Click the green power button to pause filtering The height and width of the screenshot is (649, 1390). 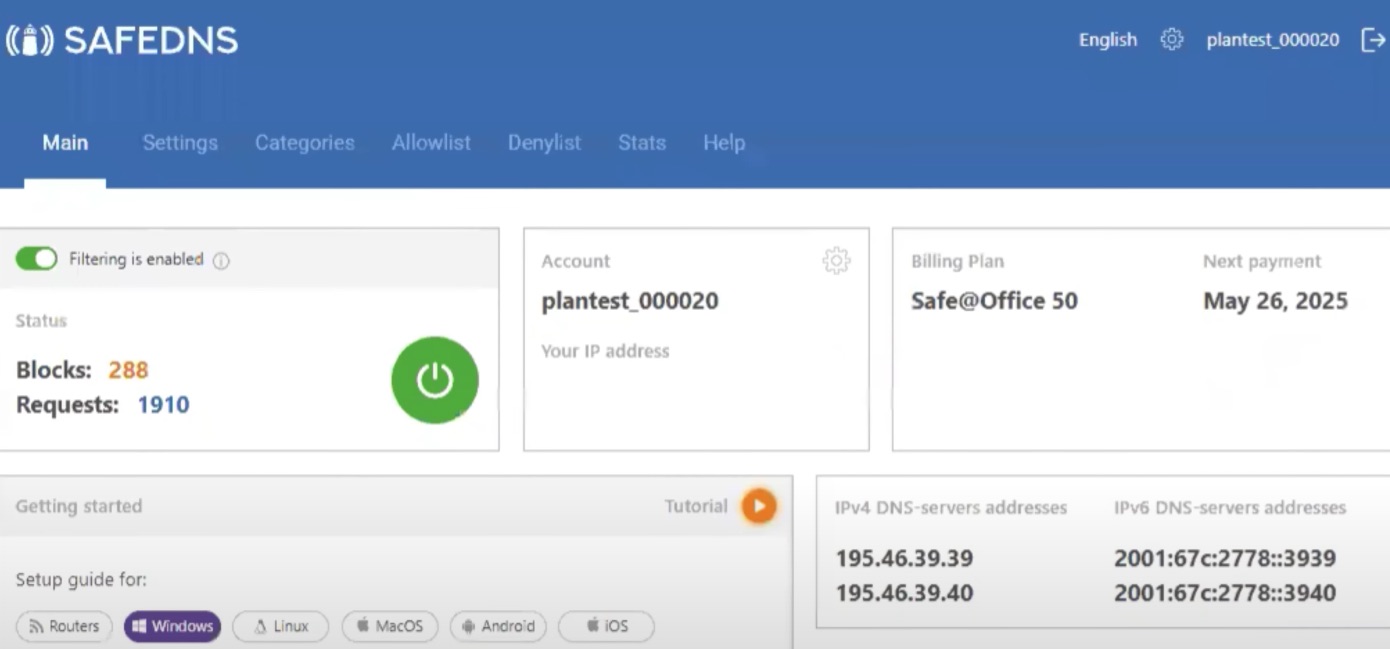click(434, 380)
